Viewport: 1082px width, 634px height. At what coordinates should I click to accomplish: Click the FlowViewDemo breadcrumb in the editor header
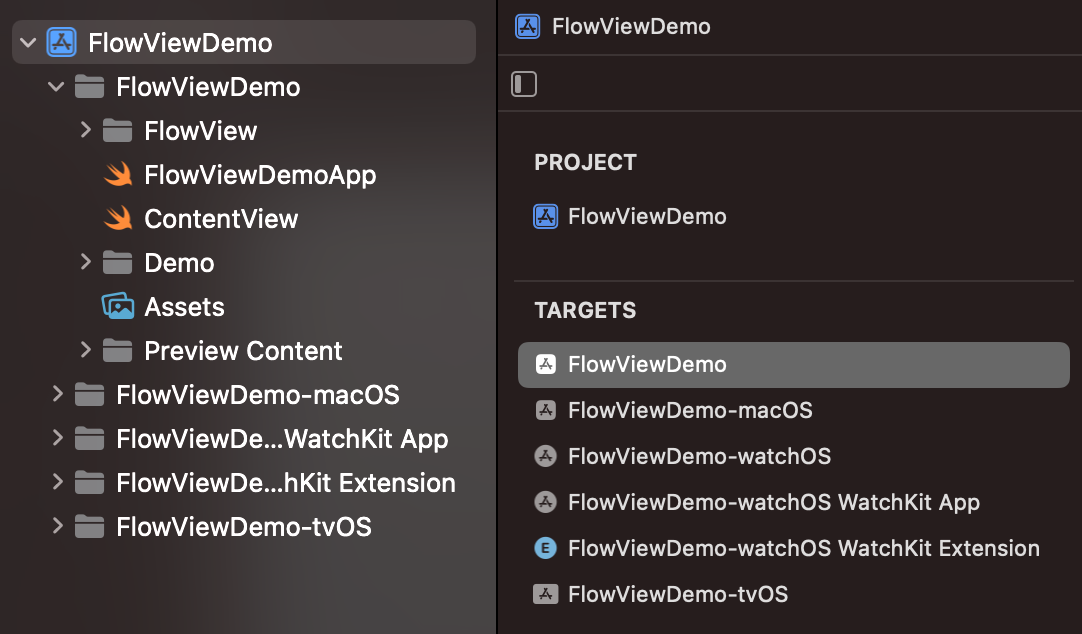click(631, 26)
